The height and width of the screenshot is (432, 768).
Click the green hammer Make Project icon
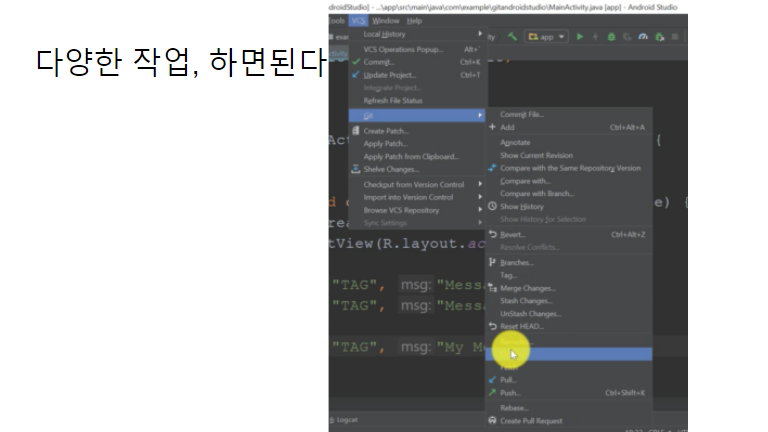pyautogui.click(x=512, y=37)
